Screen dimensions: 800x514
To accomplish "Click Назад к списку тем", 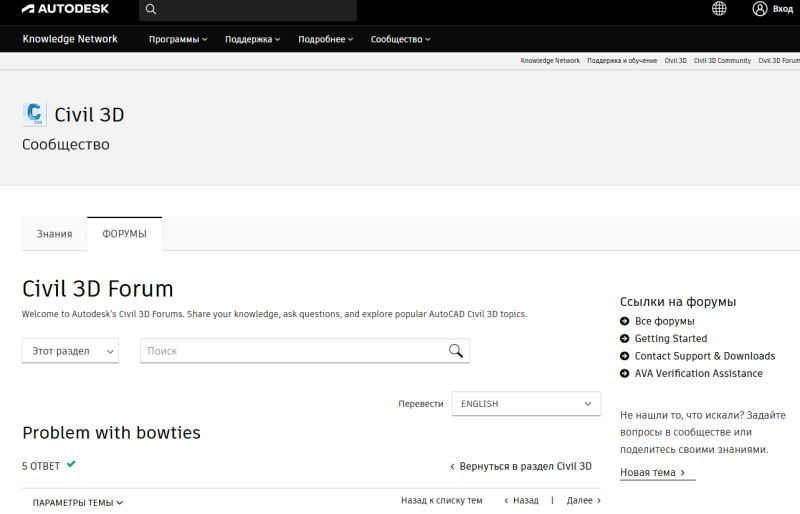I will [441, 500].
